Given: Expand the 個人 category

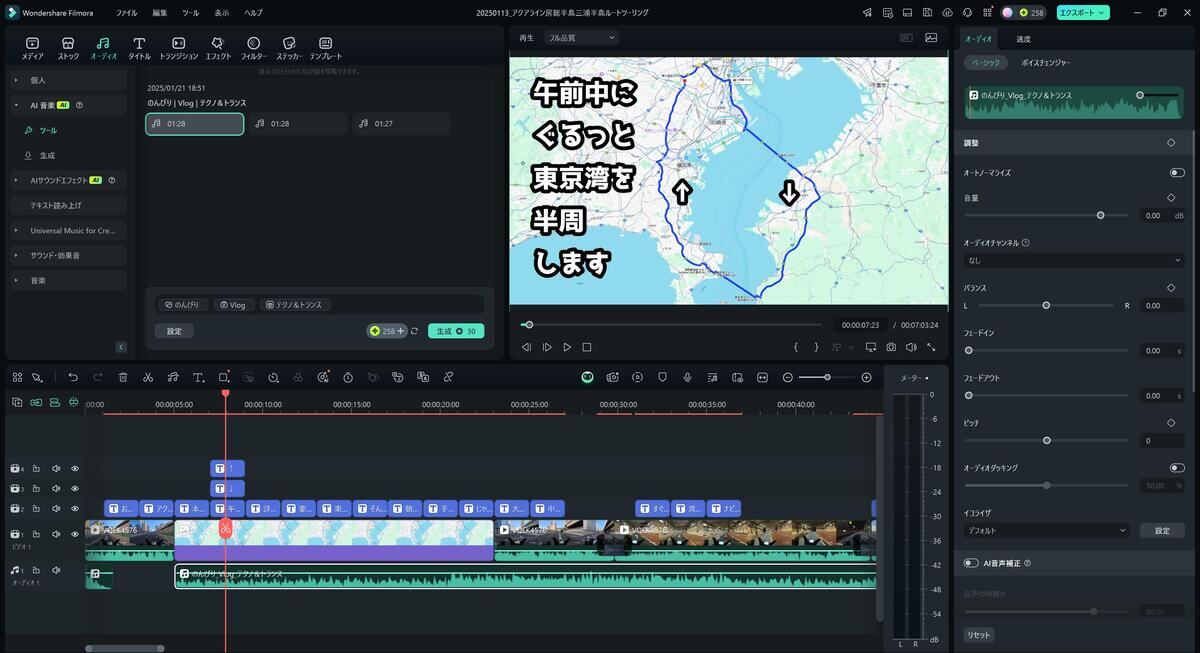Looking at the screenshot, I should pyautogui.click(x=67, y=80).
